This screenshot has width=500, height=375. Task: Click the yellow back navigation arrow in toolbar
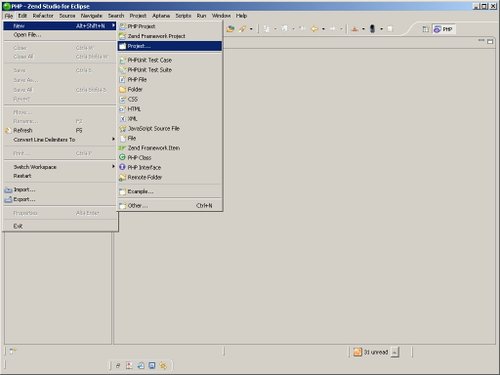(314, 29)
